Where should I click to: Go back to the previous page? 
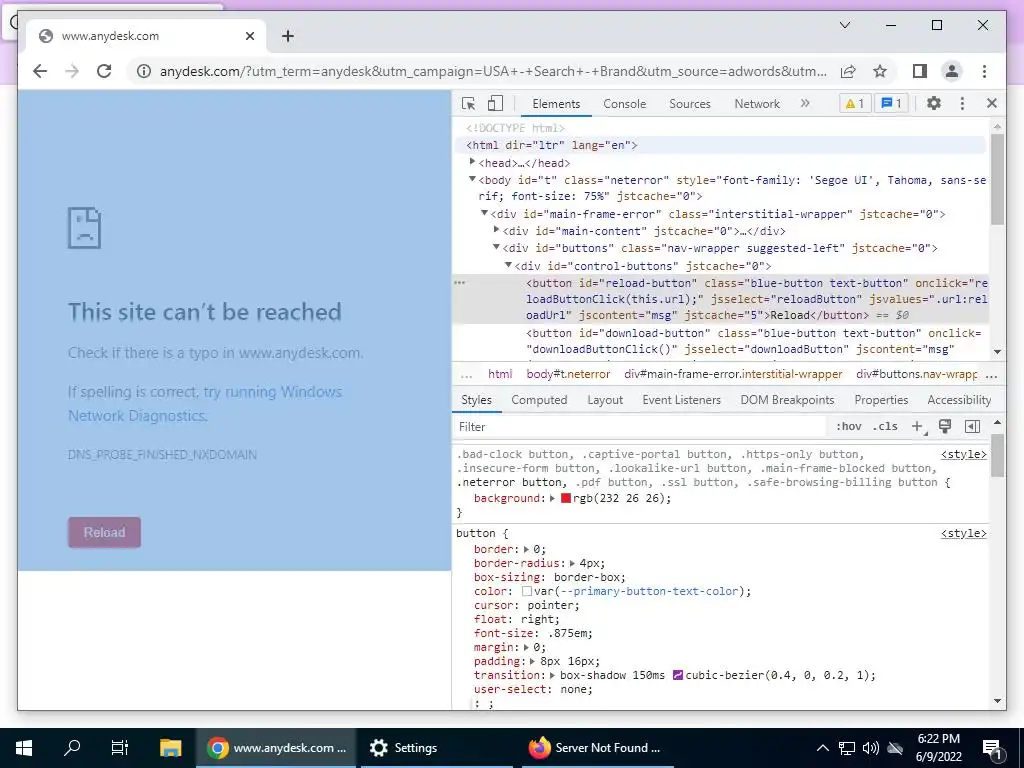(40, 71)
